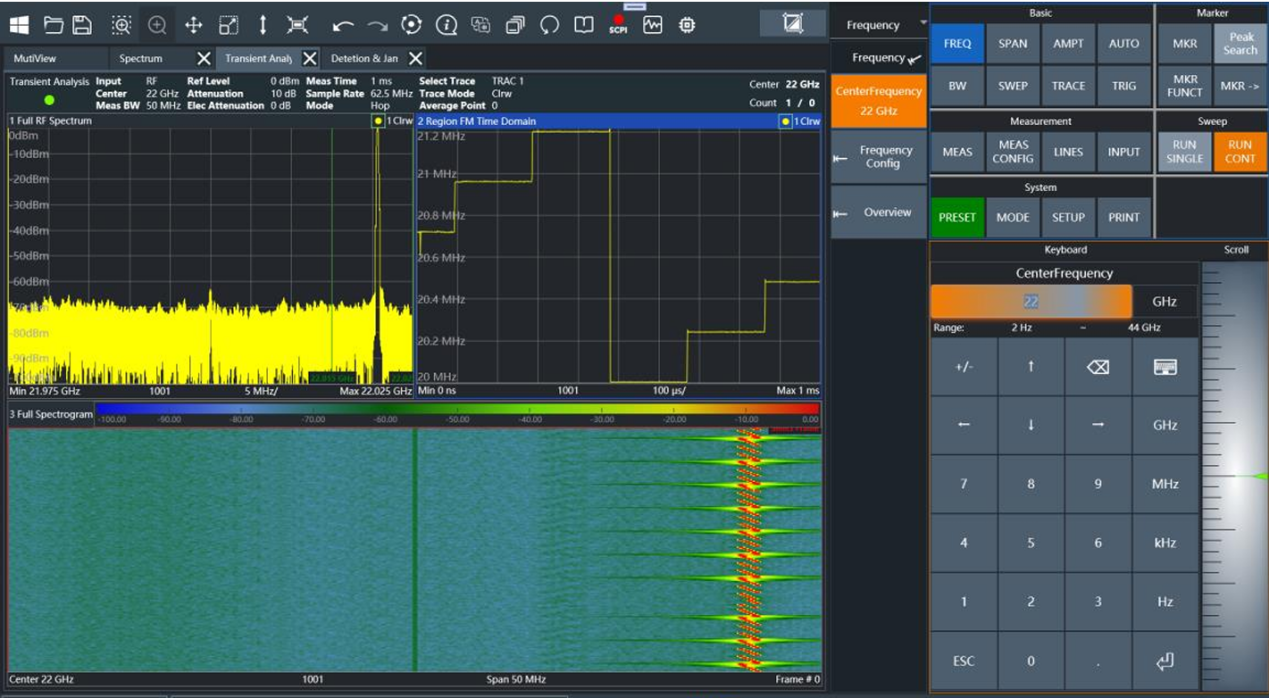Select the dashed-box zoom region tool
Image resolution: width=1269 pixels, height=698 pixels.
click(121, 25)
